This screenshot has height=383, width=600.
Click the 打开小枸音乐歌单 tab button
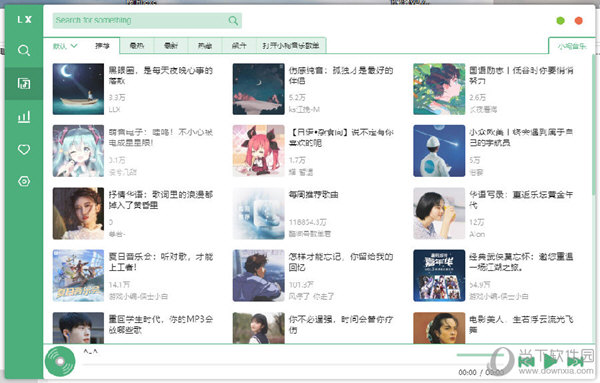click(291, 46)
